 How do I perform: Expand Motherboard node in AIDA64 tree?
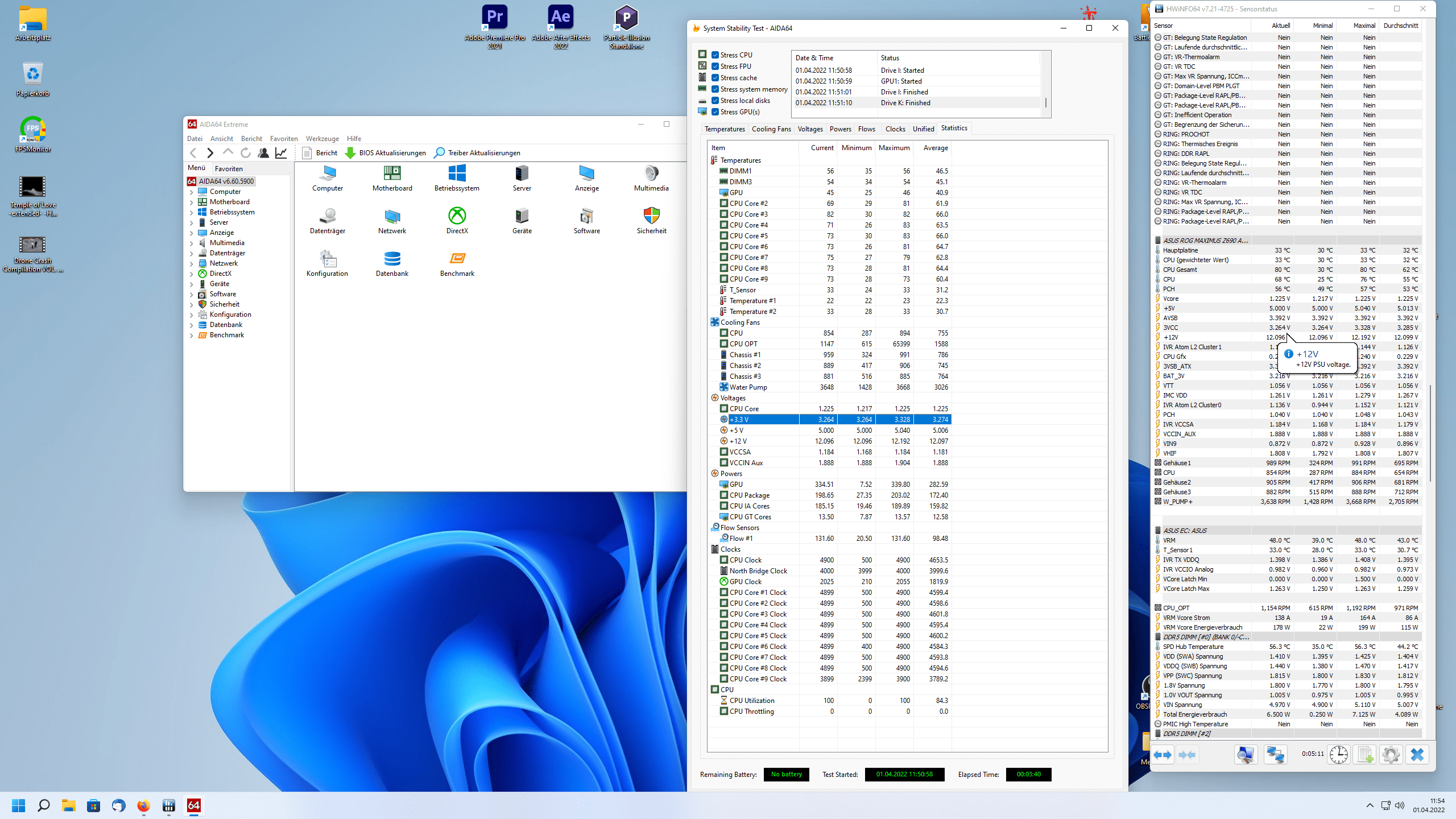coord(192,202)
